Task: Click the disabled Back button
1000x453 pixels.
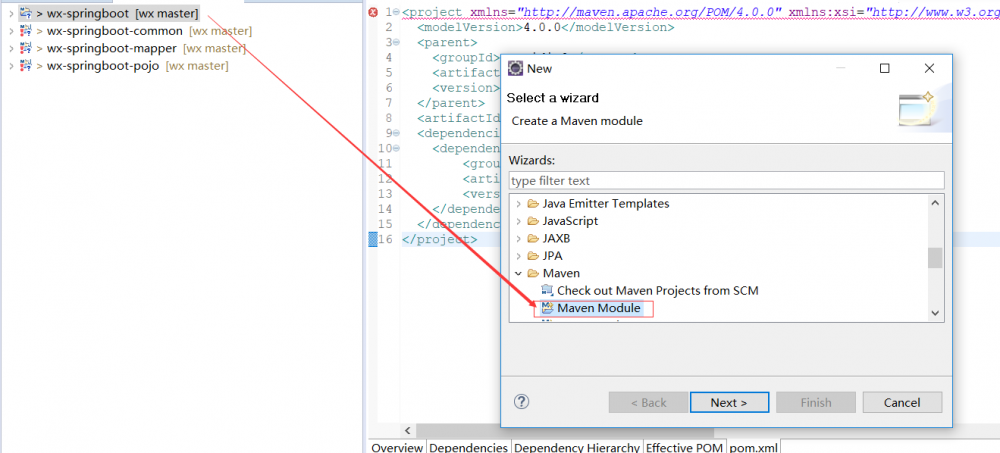Action: point(648,403)
